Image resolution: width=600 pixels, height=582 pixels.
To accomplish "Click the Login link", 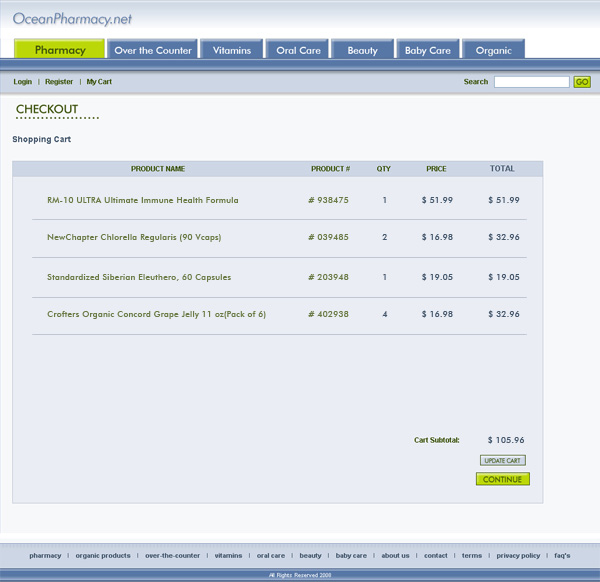I will click(x=23, y=82).
